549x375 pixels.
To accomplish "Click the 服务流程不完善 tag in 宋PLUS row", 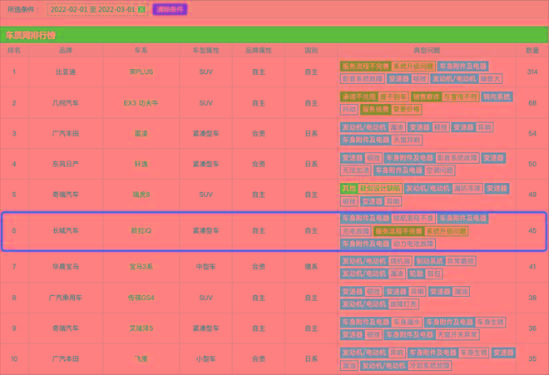I will (x=366, y=66).
